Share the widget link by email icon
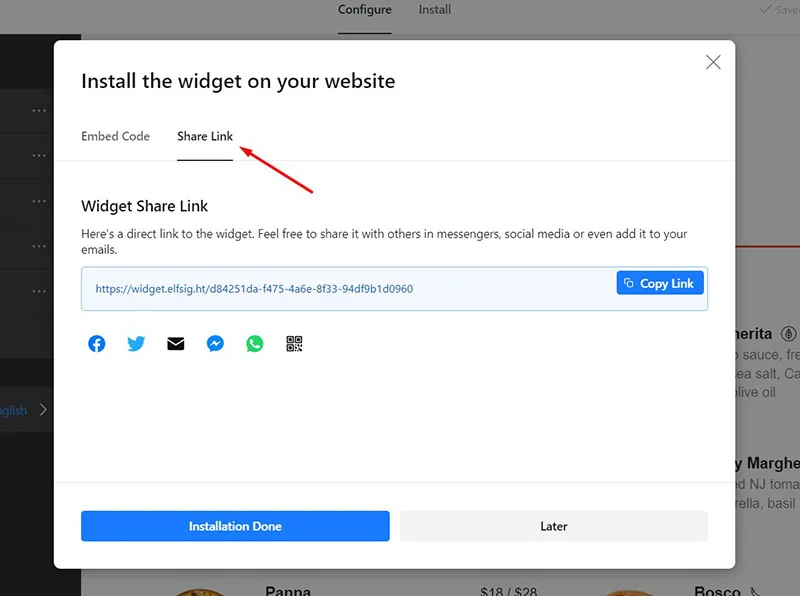Viewport: 800px width, 596px height. pos(176,344)
